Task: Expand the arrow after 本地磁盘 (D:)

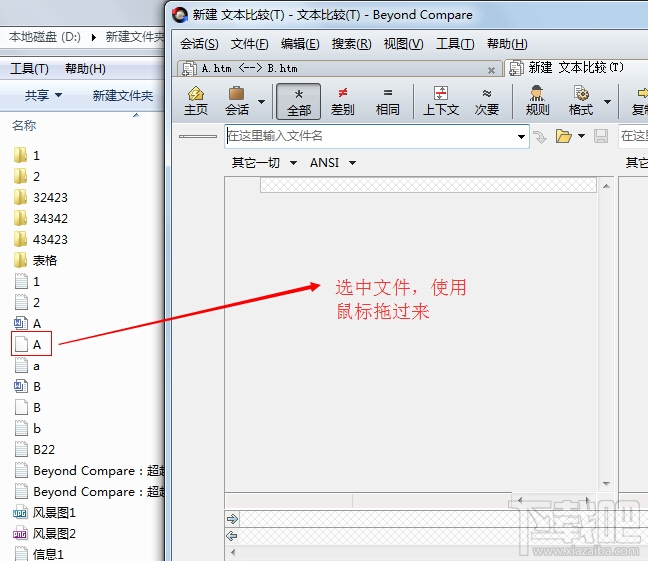Action: [x=94, y=37]
